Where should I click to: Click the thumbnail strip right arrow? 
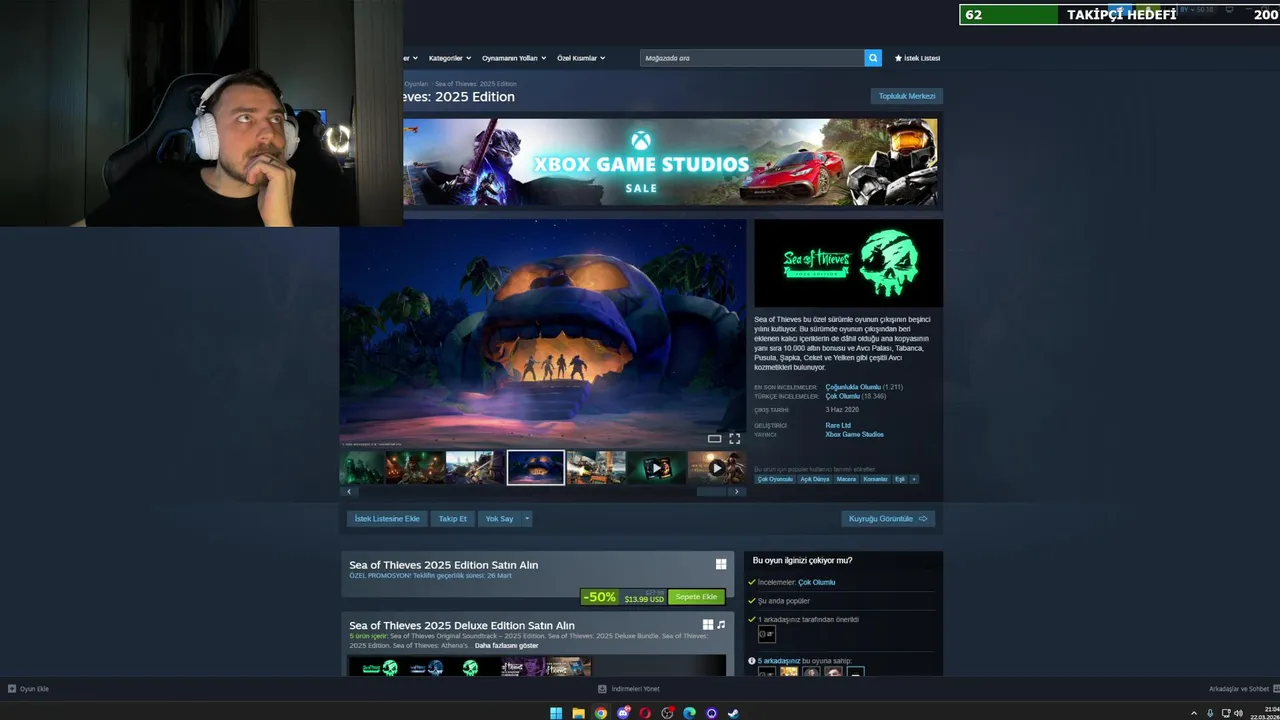[x=737, y=491]
